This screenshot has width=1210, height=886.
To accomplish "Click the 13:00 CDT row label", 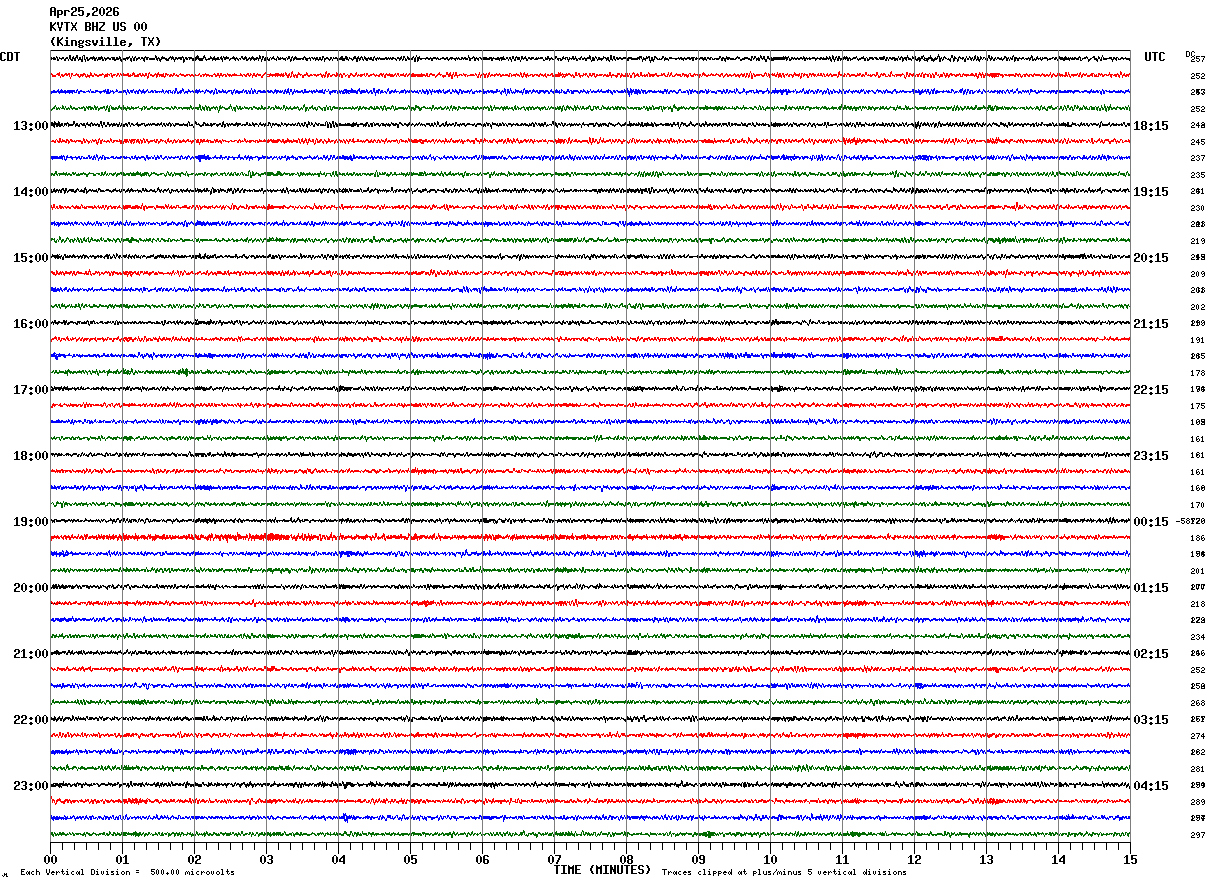I will click(30, 126).
